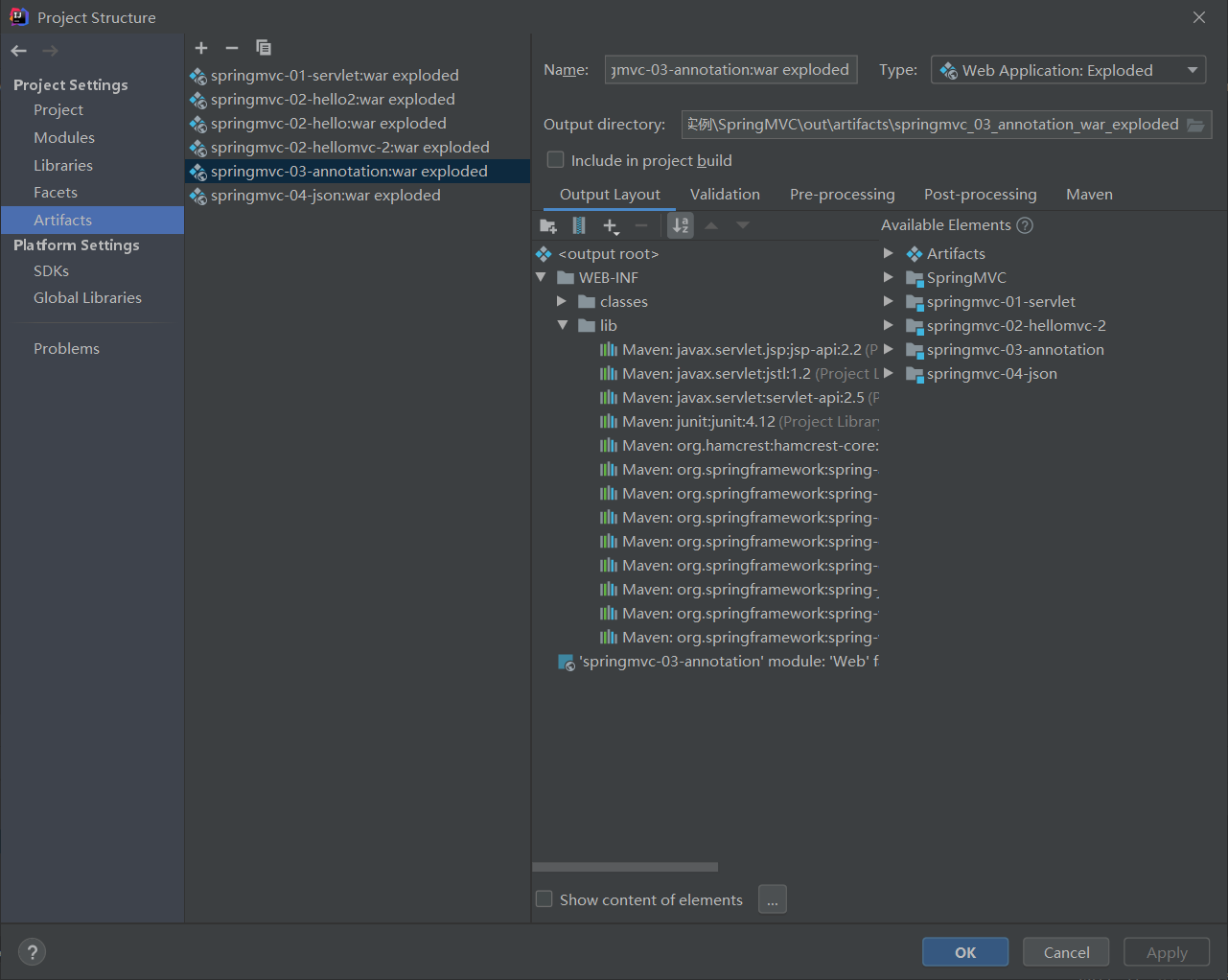Switch to the Validation tab

pyautogui.click(x=725, y=194)
